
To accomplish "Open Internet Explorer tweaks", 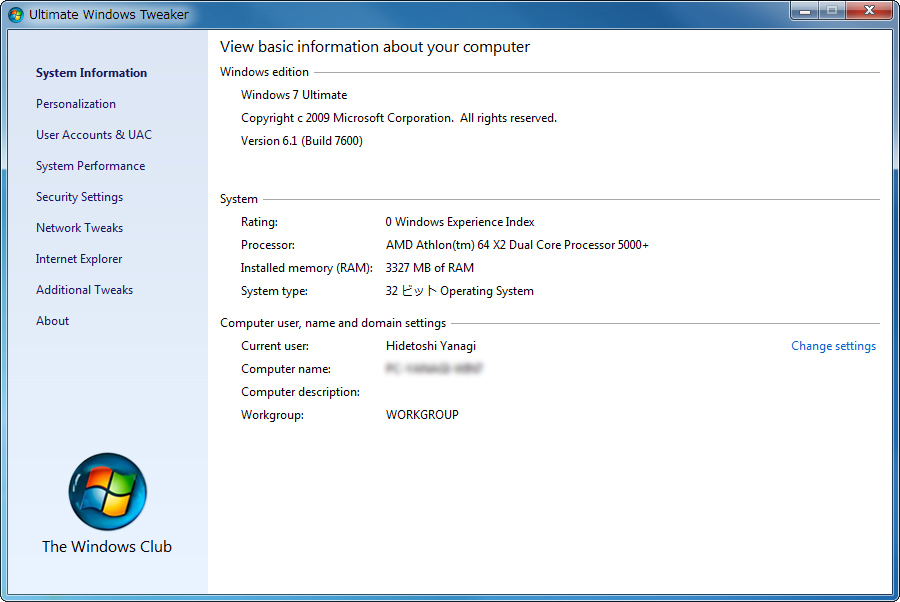I will pos(79,259).
